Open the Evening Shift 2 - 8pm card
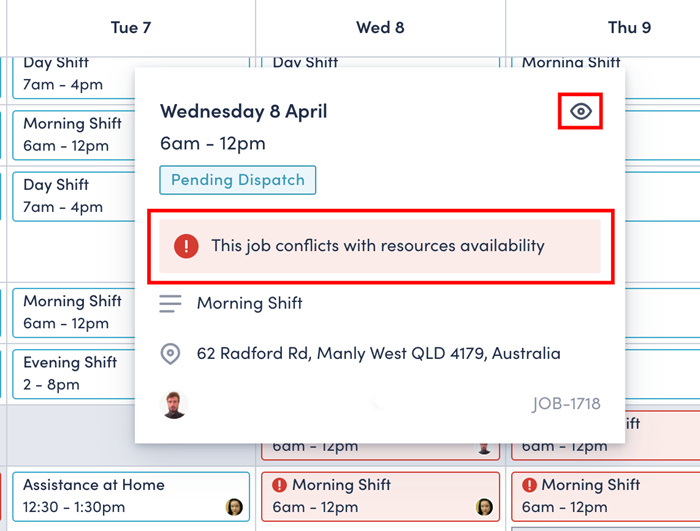 pos(74,374)
